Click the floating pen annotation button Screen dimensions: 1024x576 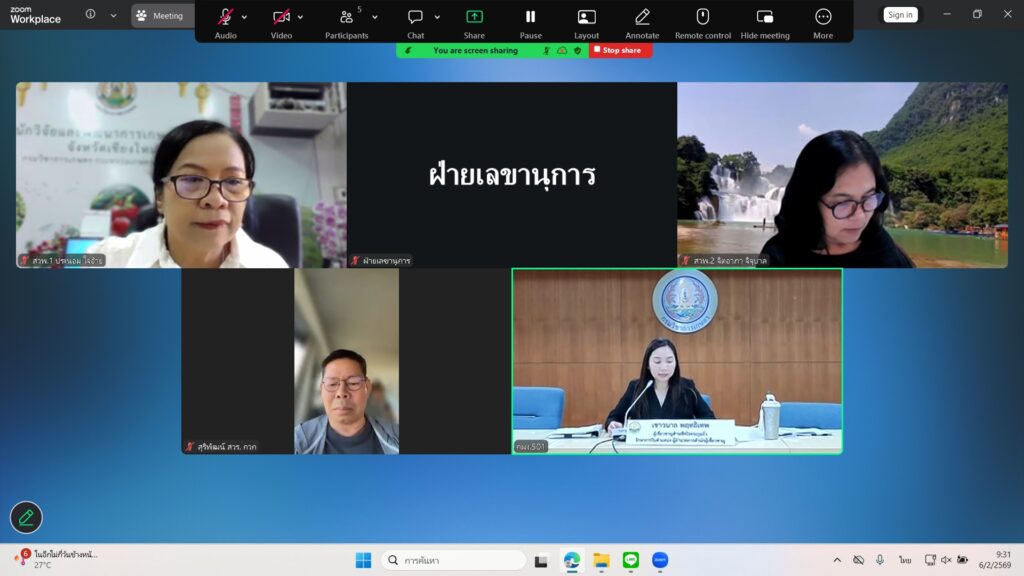coord(26,517)
